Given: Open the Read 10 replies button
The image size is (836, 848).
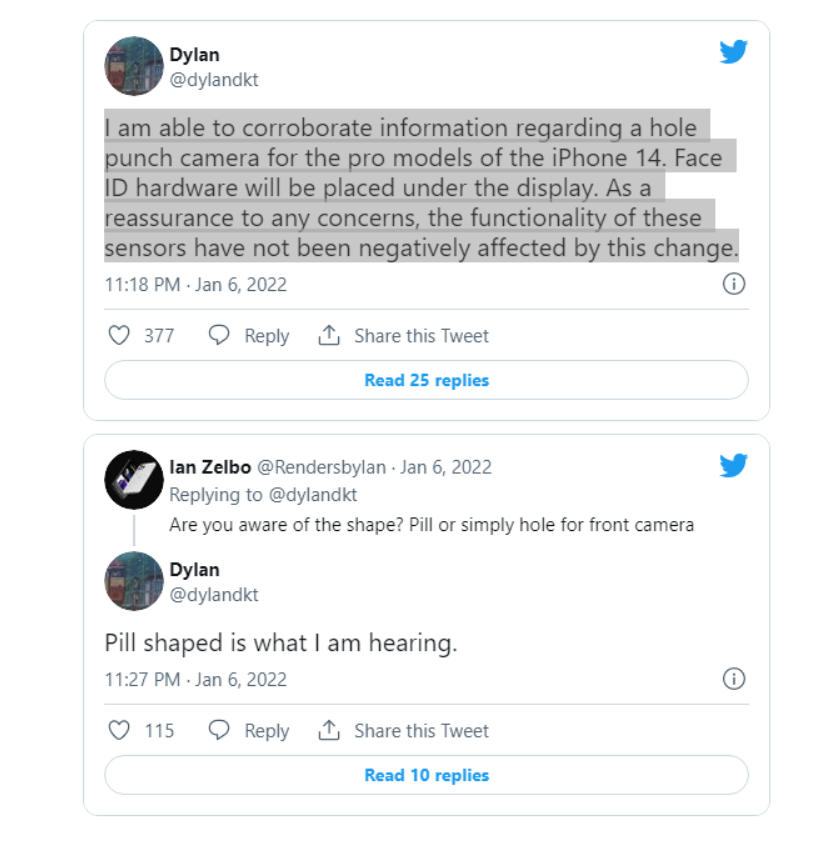Looking at the screenshot, I should coord(426,775).
